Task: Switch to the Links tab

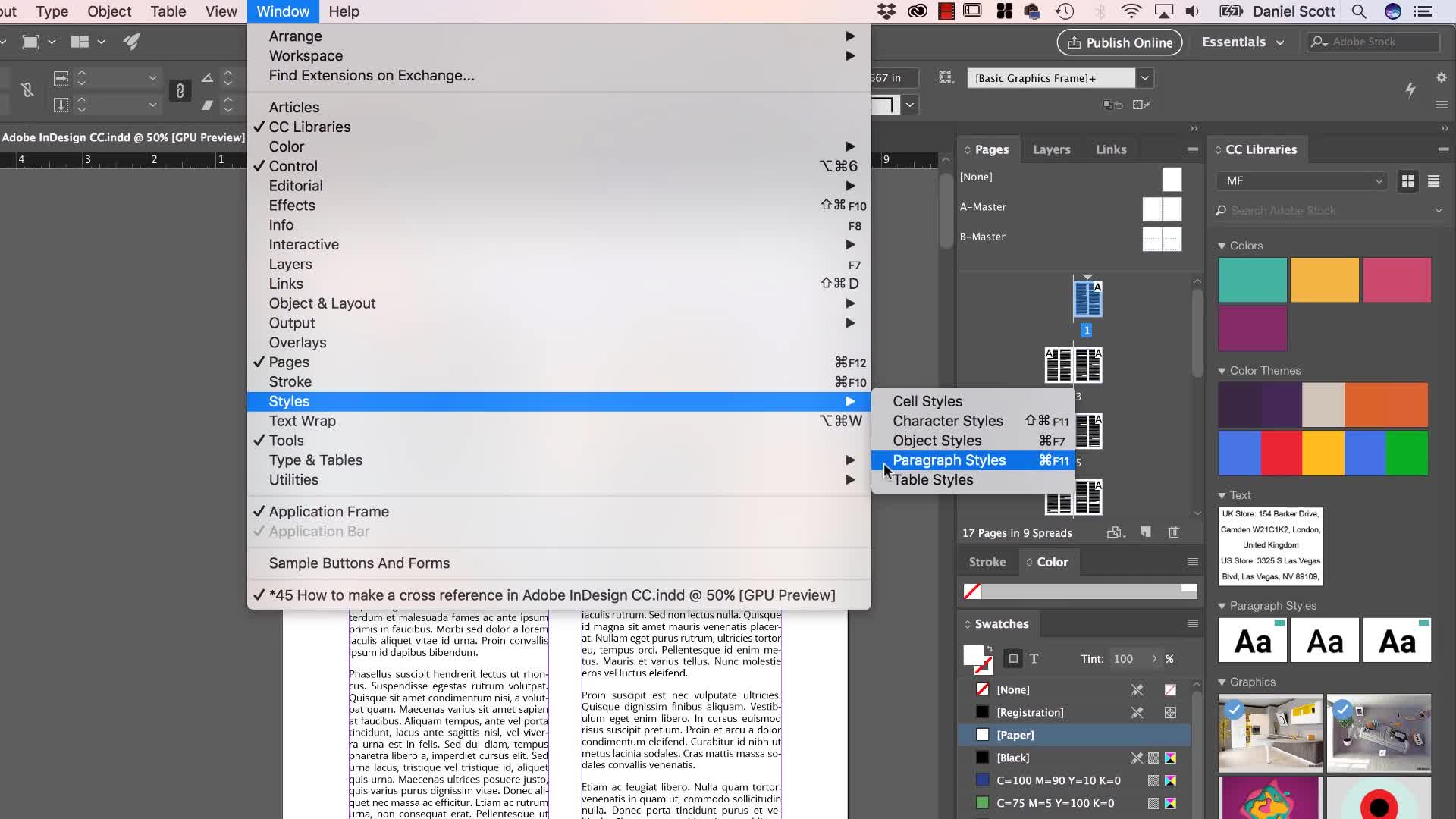Action: pyautogui.click(x=1111, y=149)
